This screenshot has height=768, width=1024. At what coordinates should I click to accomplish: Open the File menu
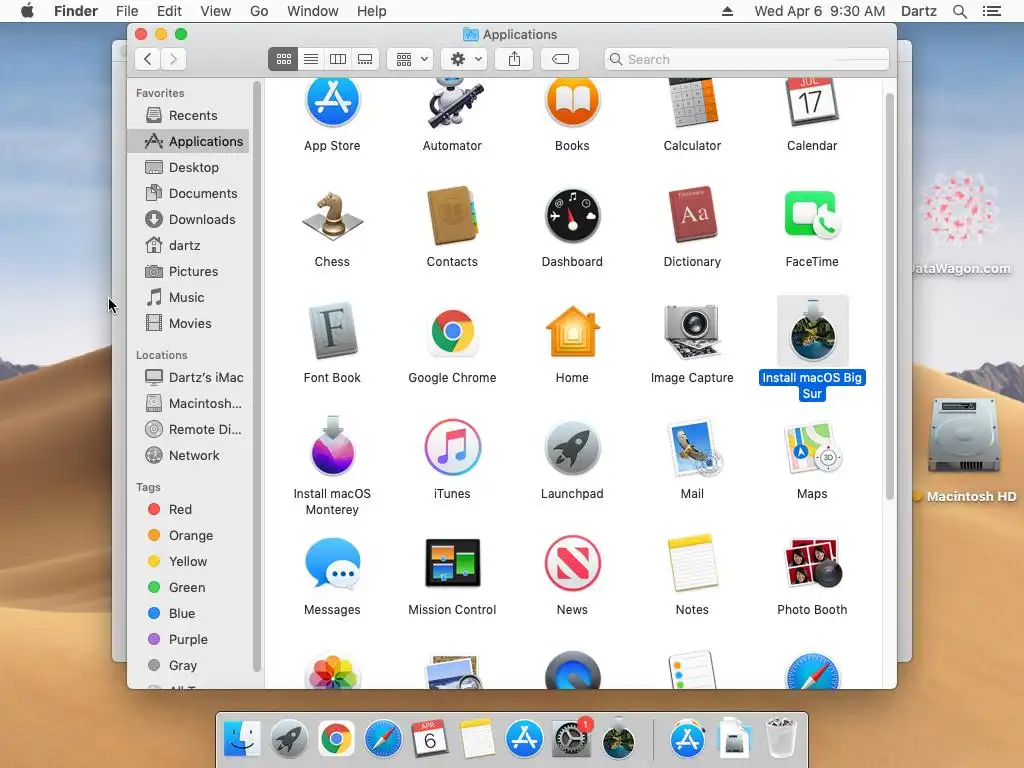click(127, 11)
